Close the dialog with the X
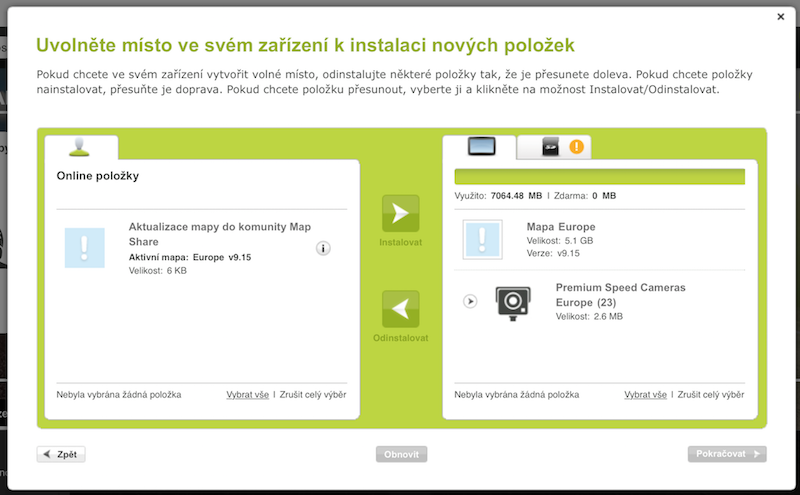The width and height of the screenshot is (800, 495). coord(781,16)
